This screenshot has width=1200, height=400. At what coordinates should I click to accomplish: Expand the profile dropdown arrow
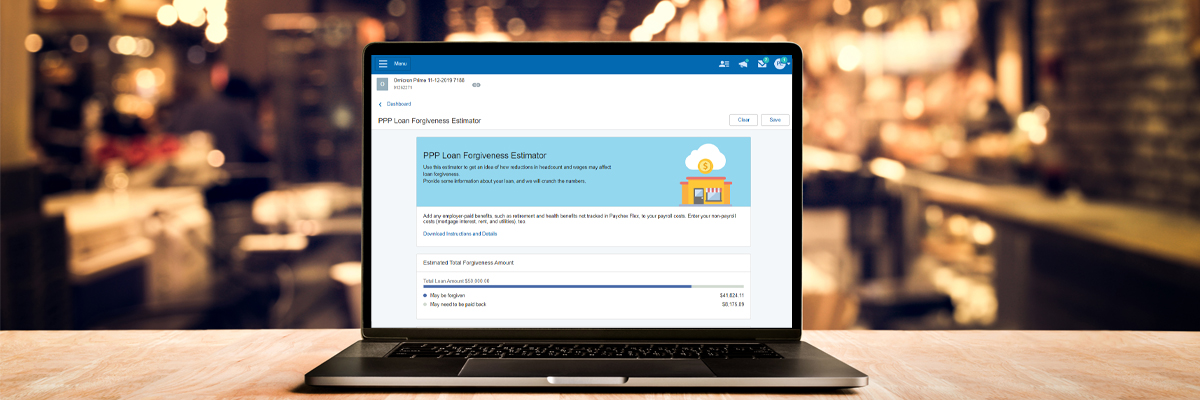pyautogui.click(x=788, y=65)
